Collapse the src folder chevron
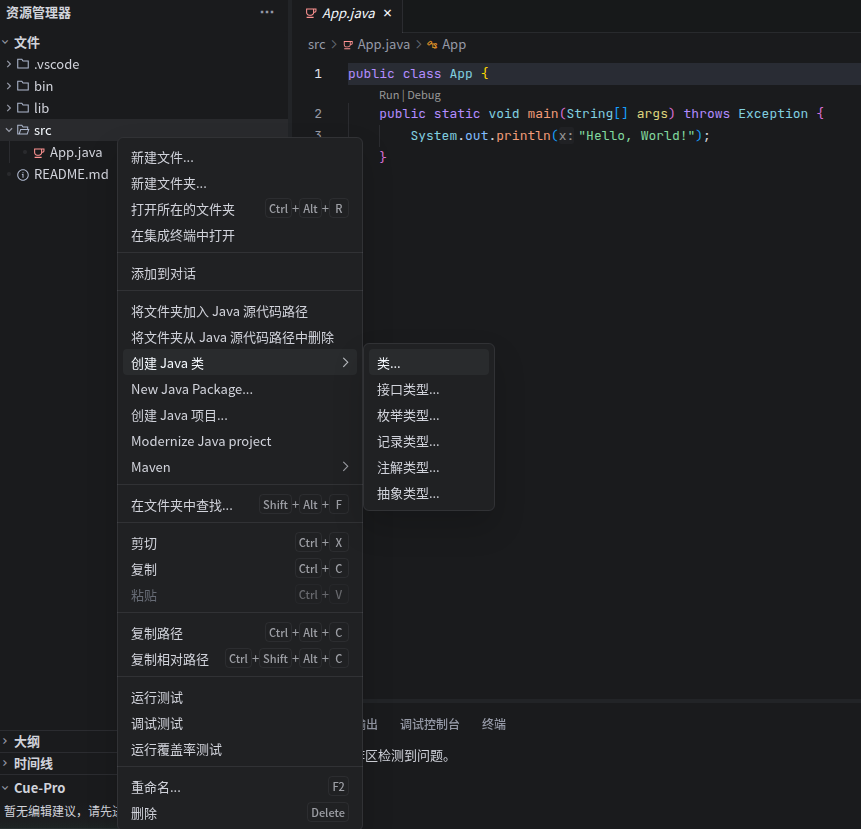 [8, 130]
